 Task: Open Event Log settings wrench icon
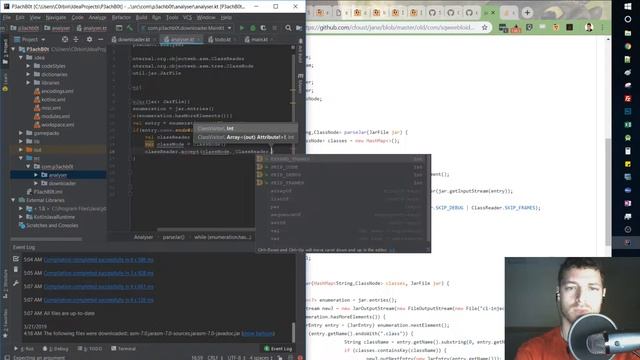(16, 283)
